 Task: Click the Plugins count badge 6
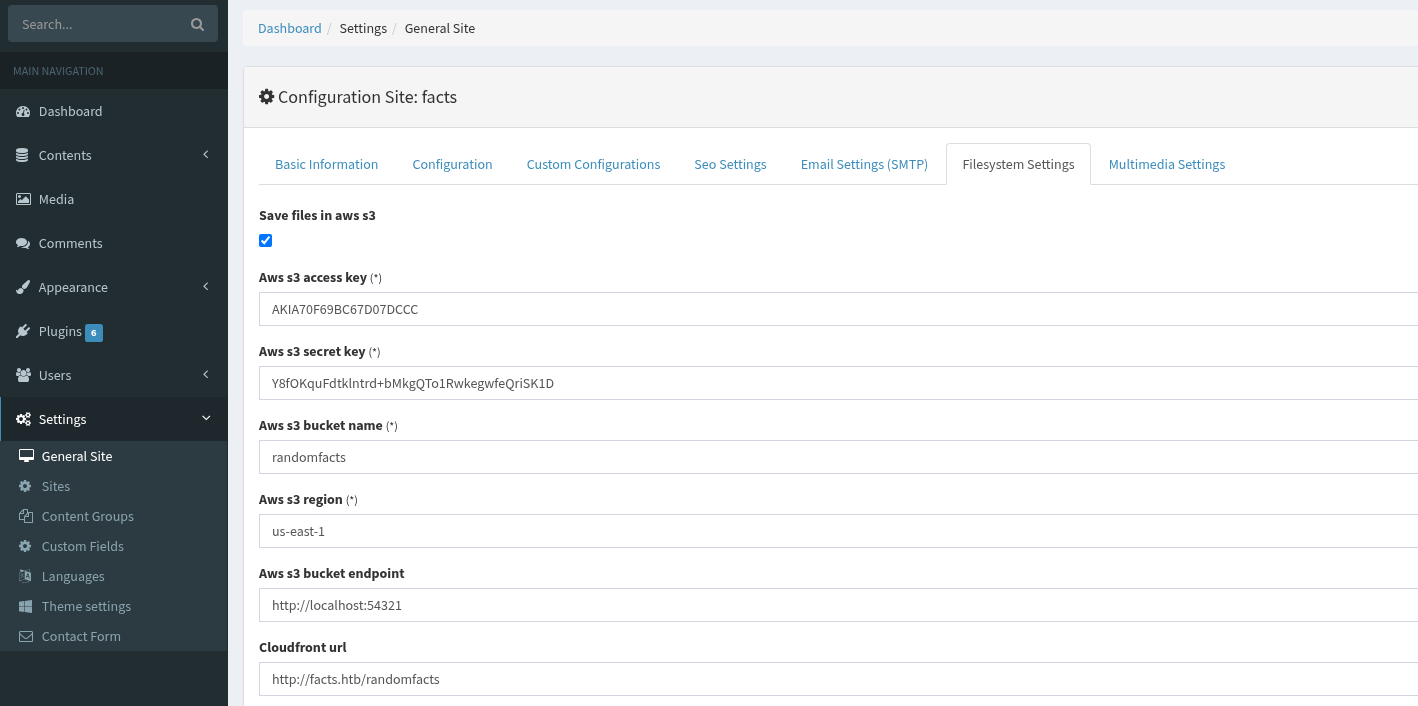(94, 332)
